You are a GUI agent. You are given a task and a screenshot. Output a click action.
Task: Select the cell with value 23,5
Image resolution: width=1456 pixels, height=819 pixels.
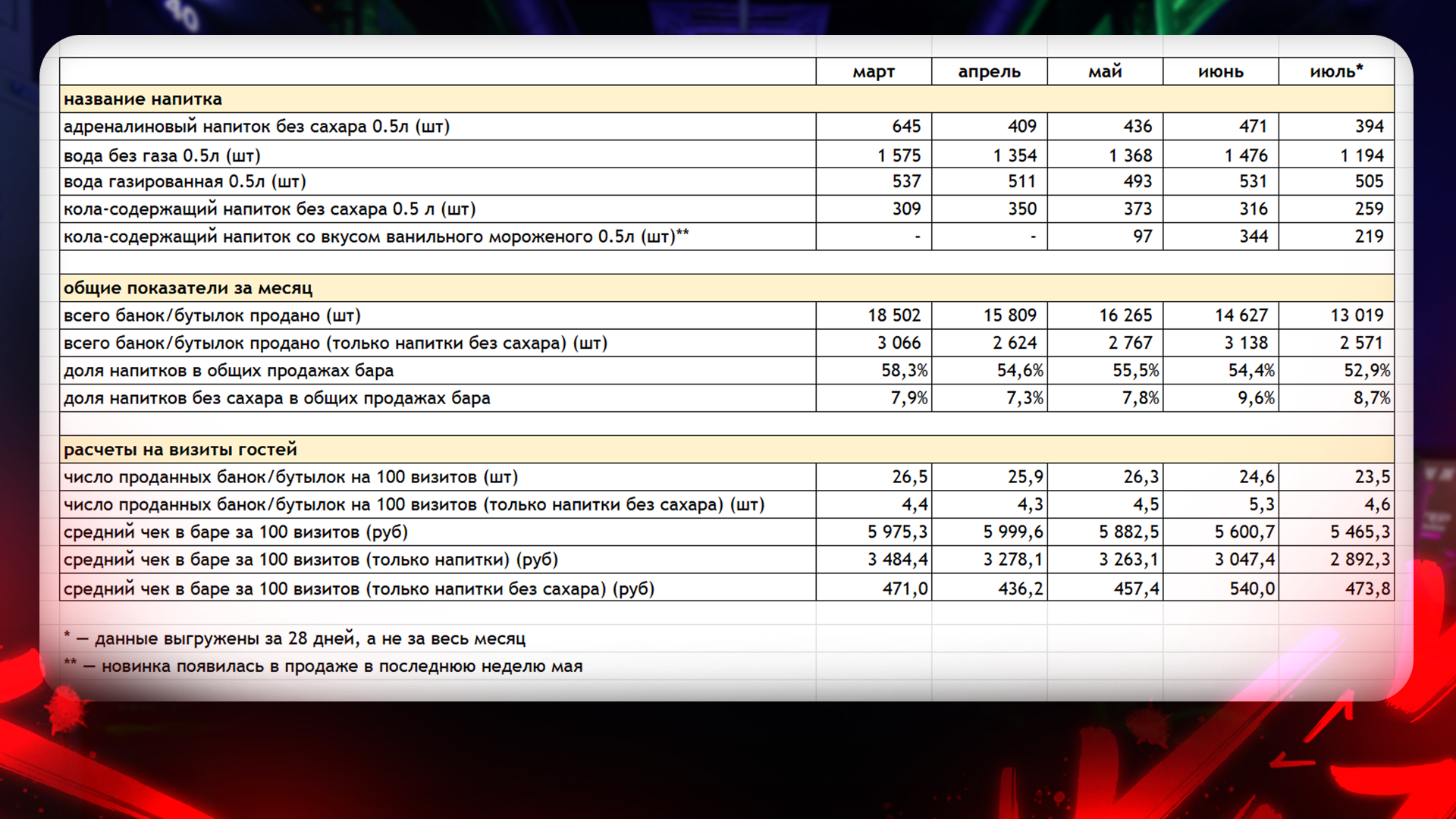pos(1336,477)
